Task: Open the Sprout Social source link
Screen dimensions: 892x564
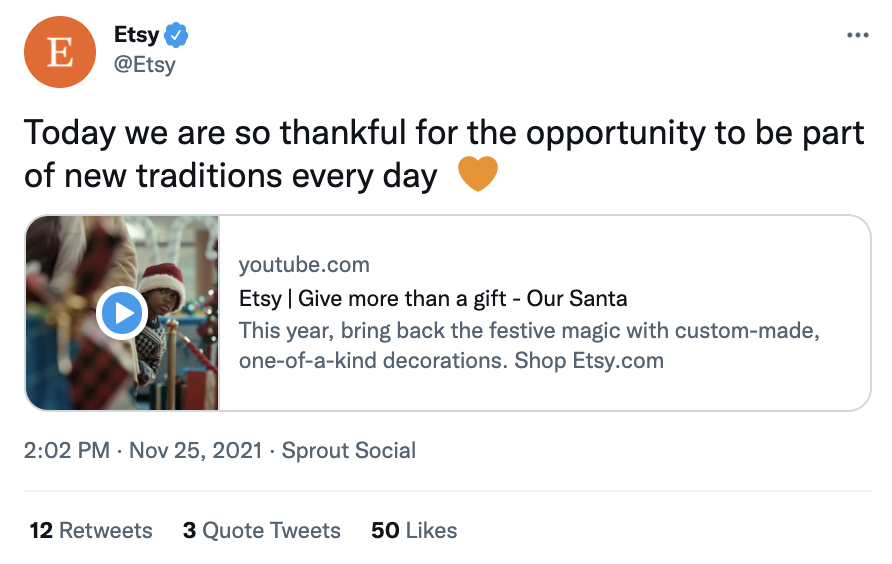Action: point(348,450)
